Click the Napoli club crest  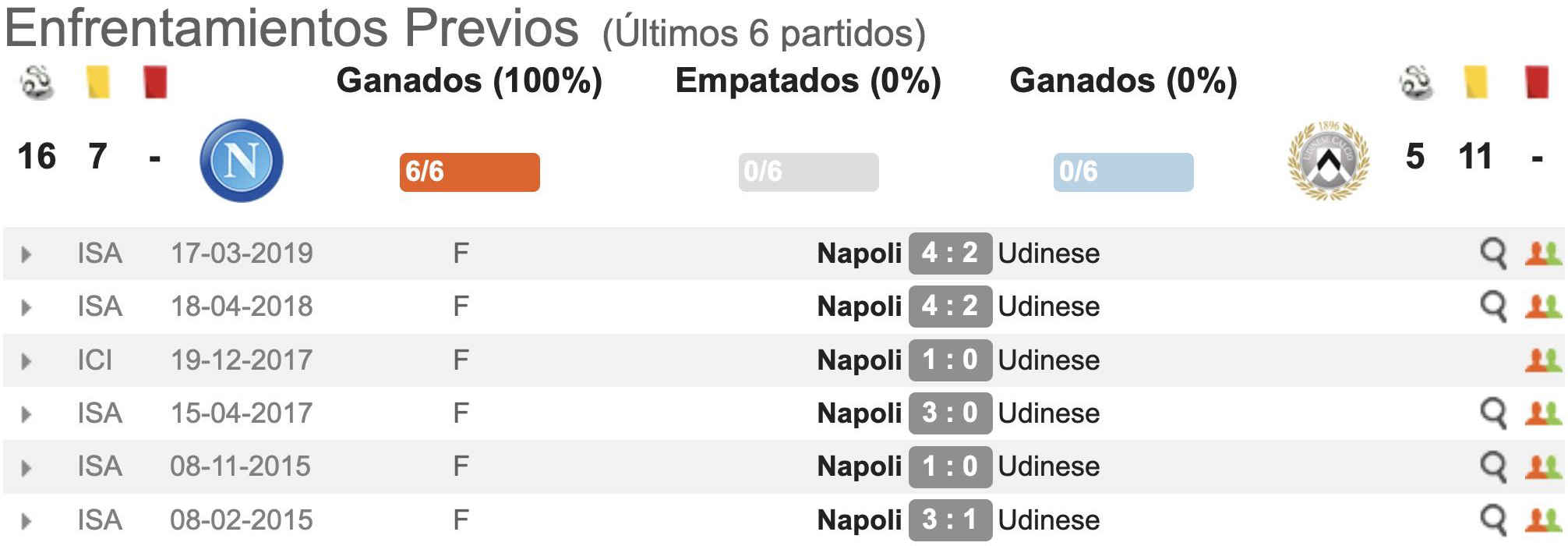242,161
